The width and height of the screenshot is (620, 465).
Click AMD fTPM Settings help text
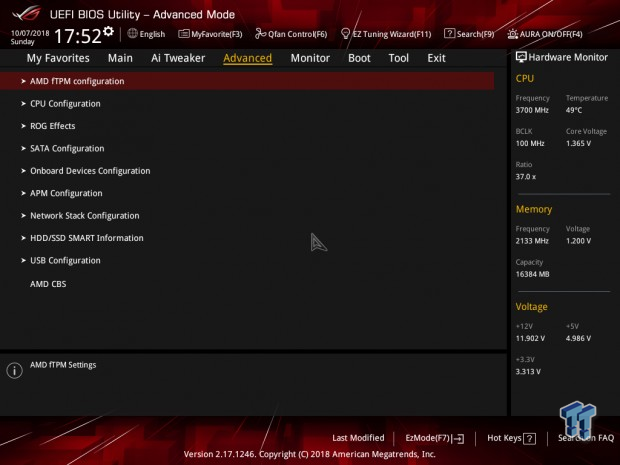[x=63, y=365]
